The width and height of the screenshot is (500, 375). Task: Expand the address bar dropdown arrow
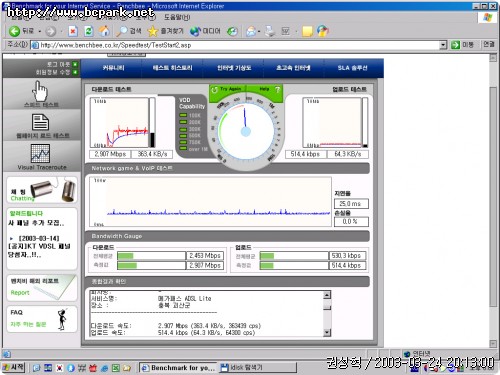[443, 45]
